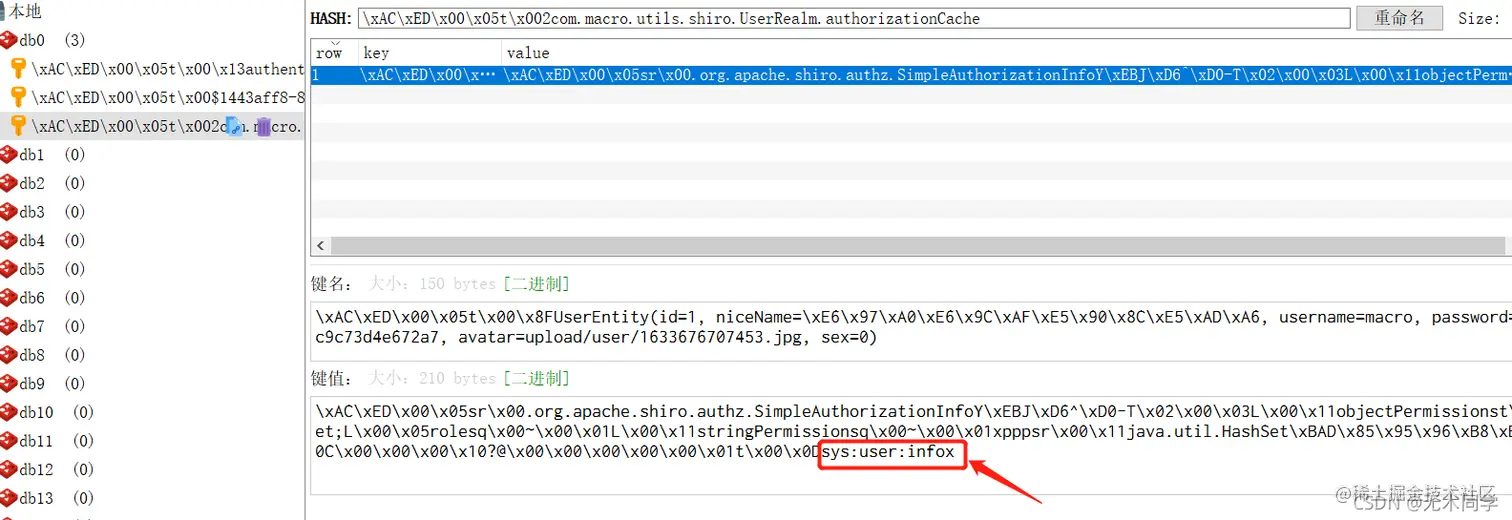Open the key starting $1443aff8-8
This screenshot has width=1512, height=520.
coord(167,97)
